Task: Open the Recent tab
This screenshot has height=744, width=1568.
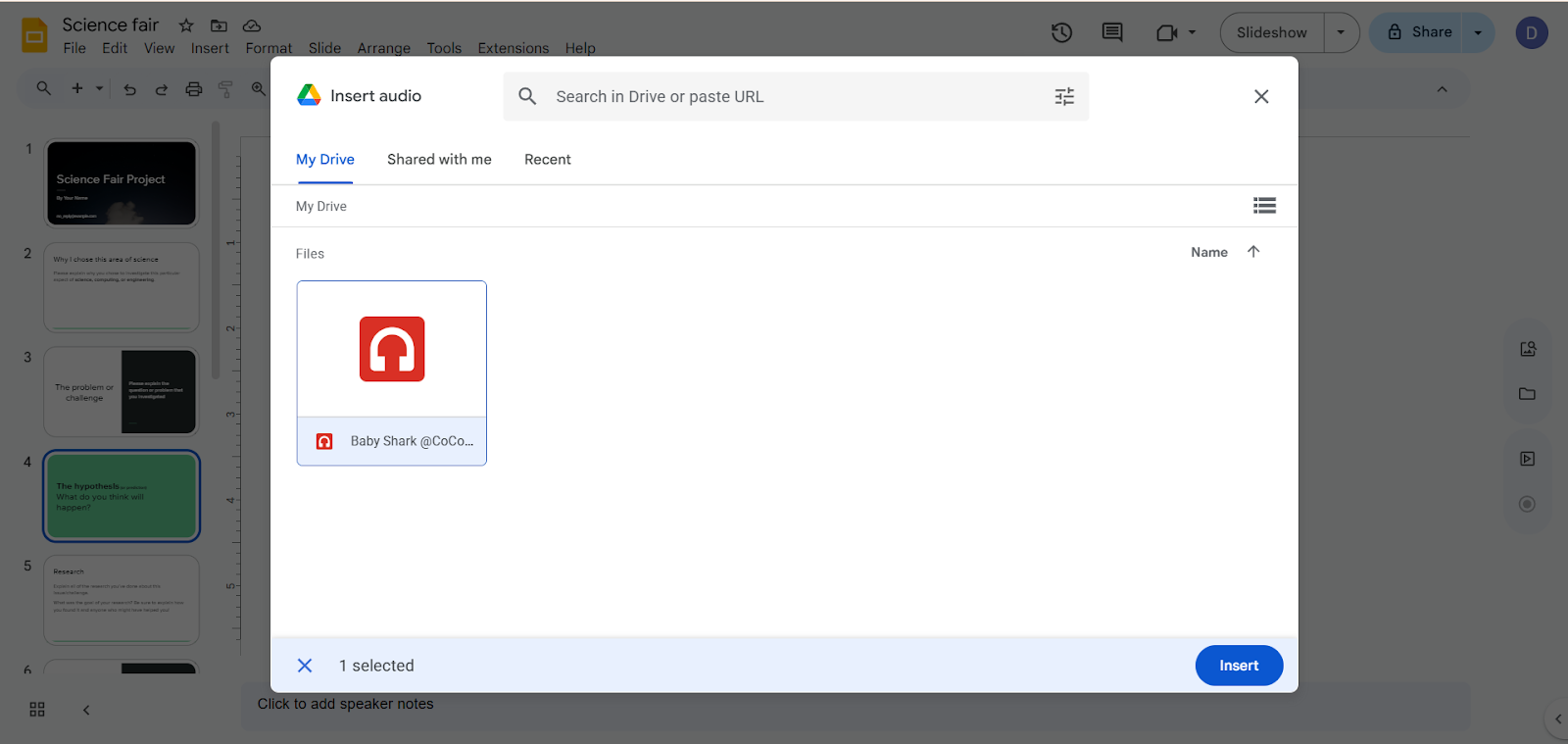Action: pos(548,160)
